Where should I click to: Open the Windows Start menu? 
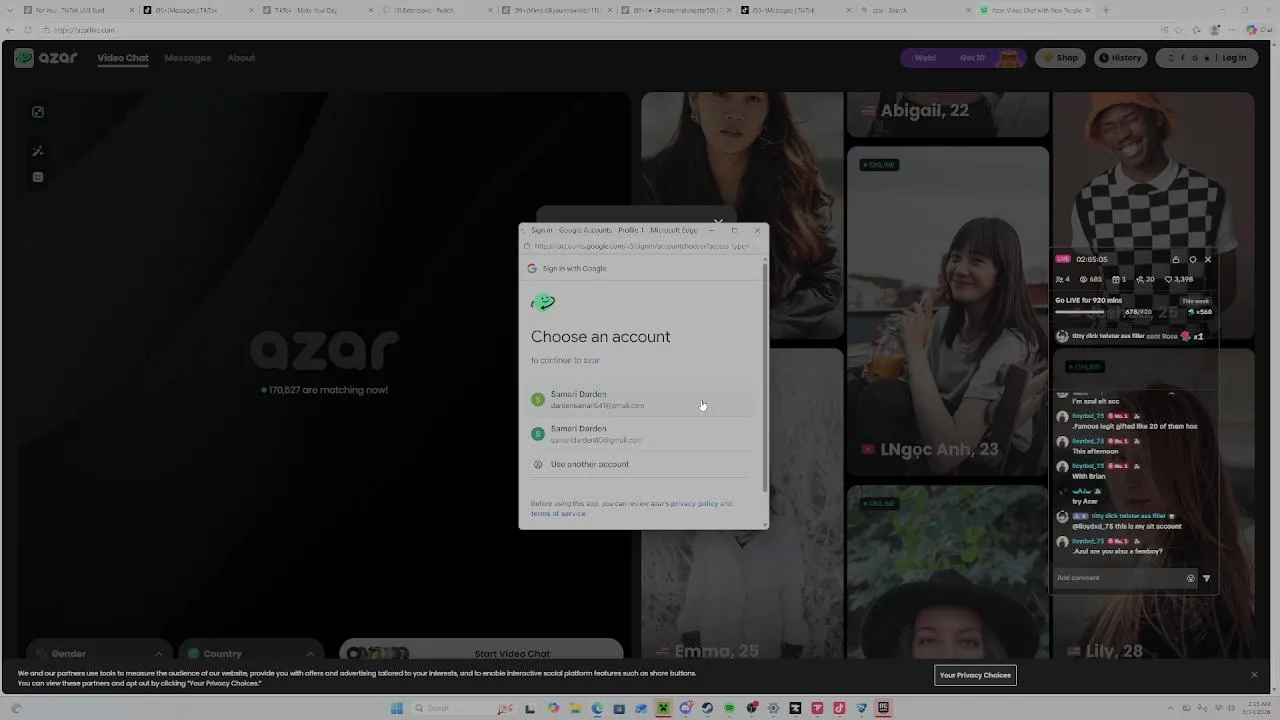coord(397,708)
